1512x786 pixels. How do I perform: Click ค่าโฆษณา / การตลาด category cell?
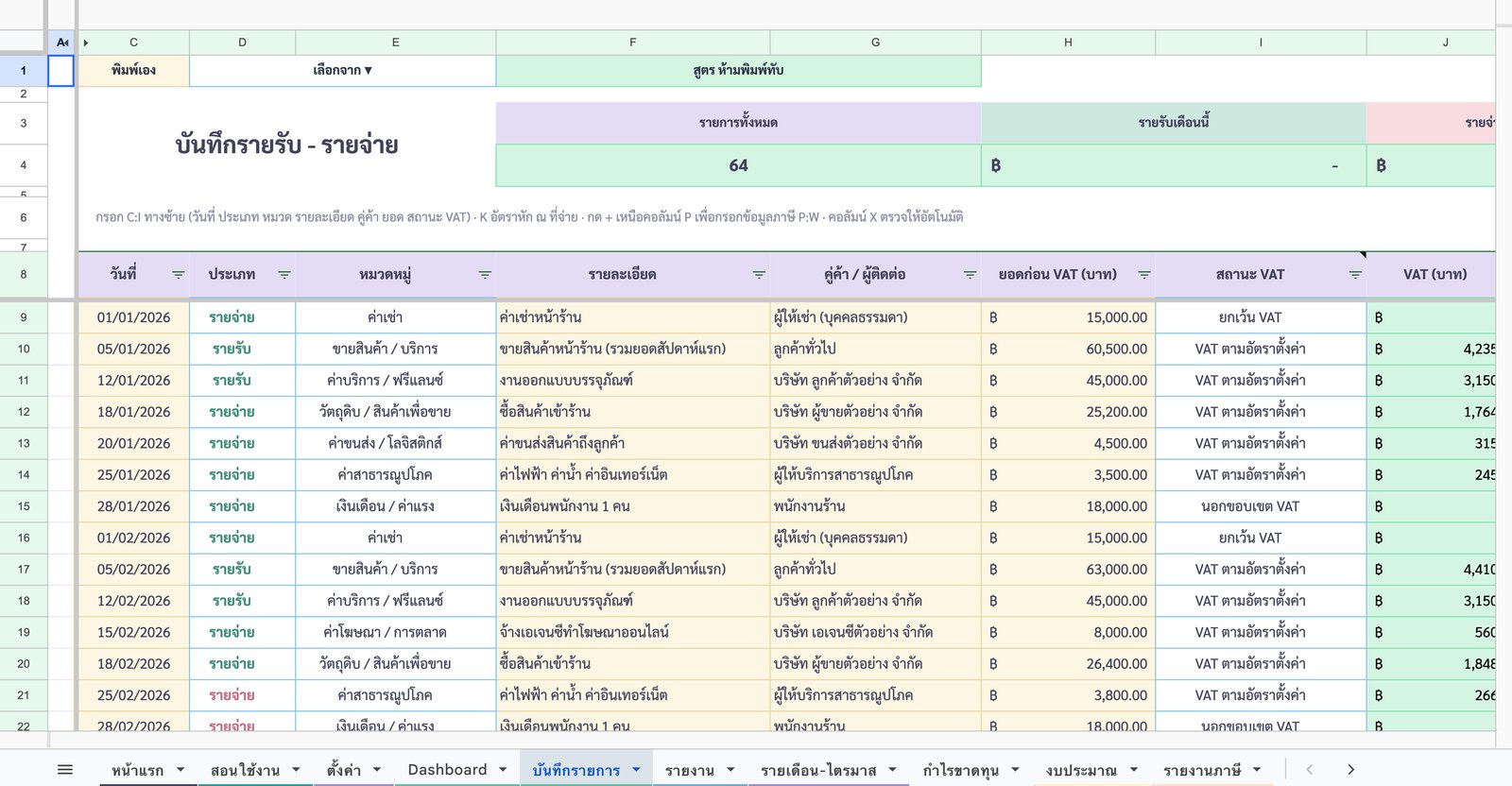click(395, 632)
